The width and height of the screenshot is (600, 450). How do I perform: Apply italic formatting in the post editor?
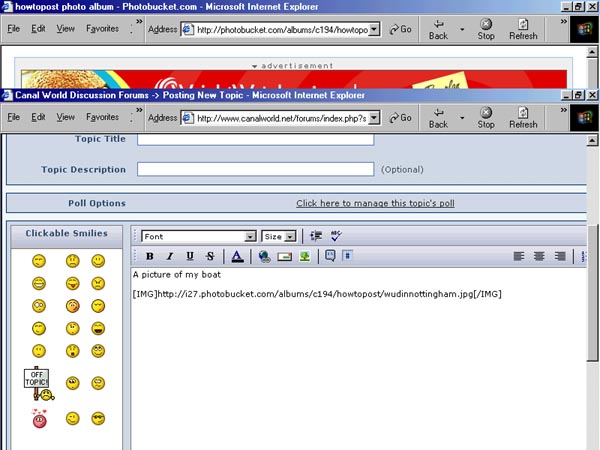(x=170, y=256)
